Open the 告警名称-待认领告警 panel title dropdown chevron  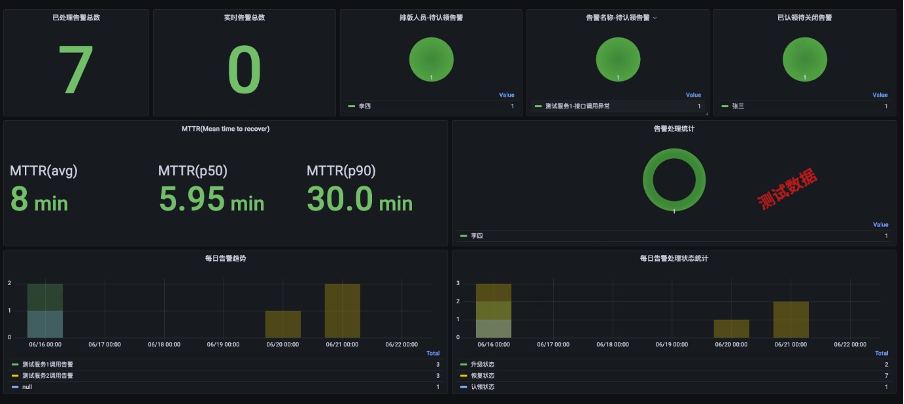(654, 18)
